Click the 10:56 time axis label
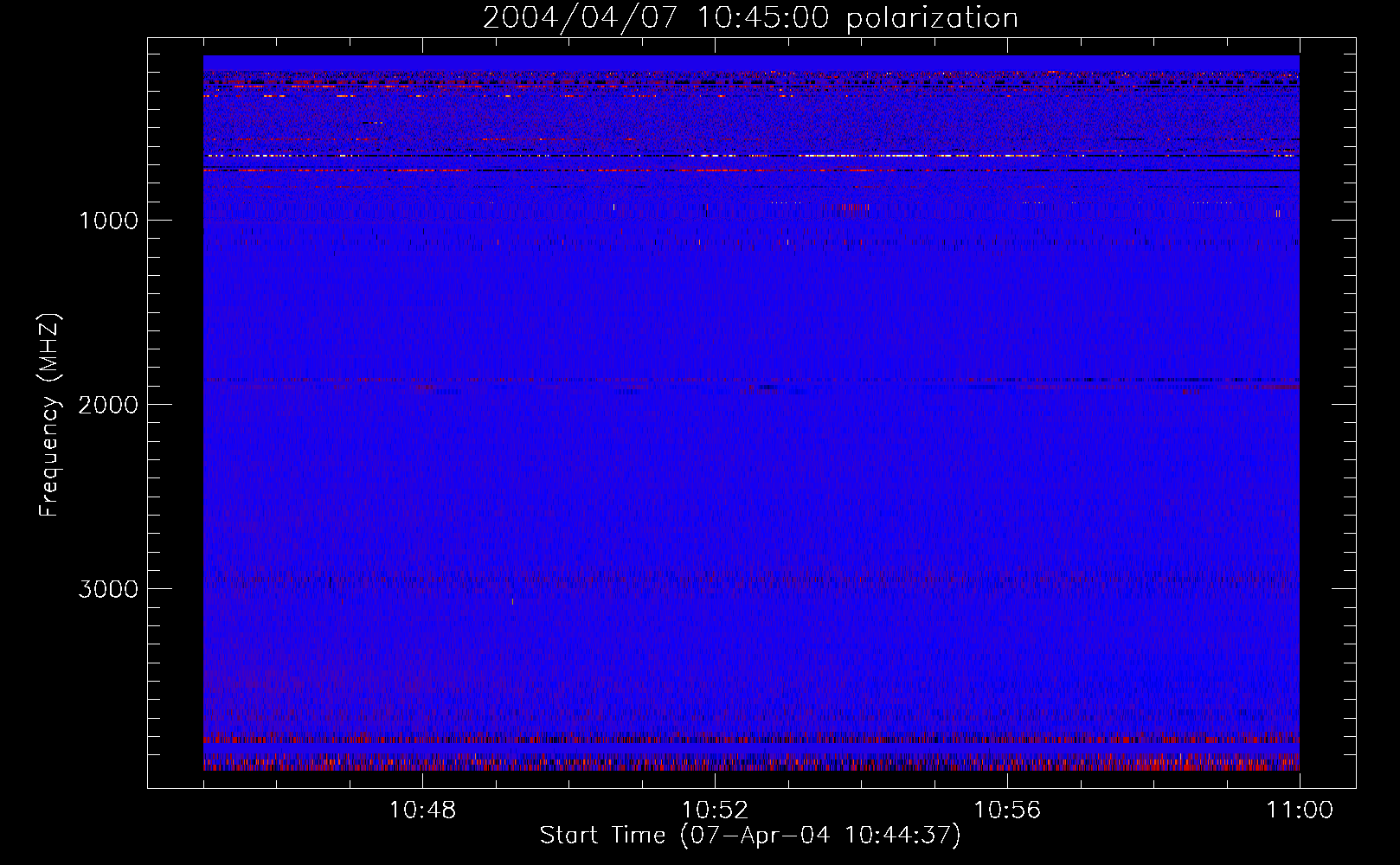1400x865 pixels. 1007,811
